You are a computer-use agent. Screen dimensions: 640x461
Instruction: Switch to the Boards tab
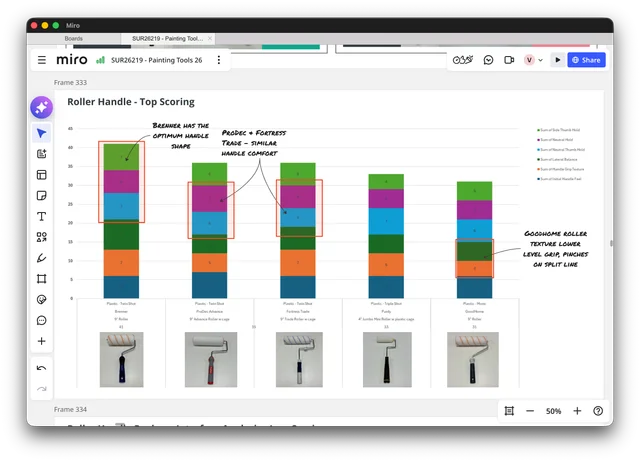[73, 38]
